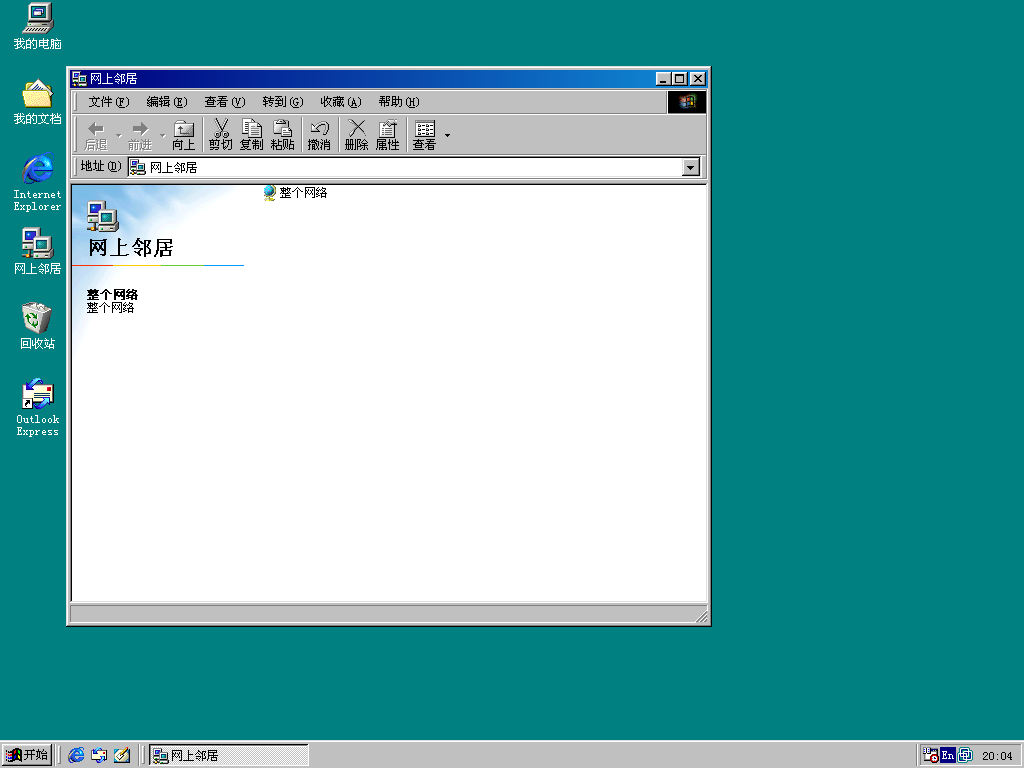The height and width of the screenshot is (768, 1024).
Task: Open the 转到(G) menu
Action: pyautogui.click(x=283, y=102)
